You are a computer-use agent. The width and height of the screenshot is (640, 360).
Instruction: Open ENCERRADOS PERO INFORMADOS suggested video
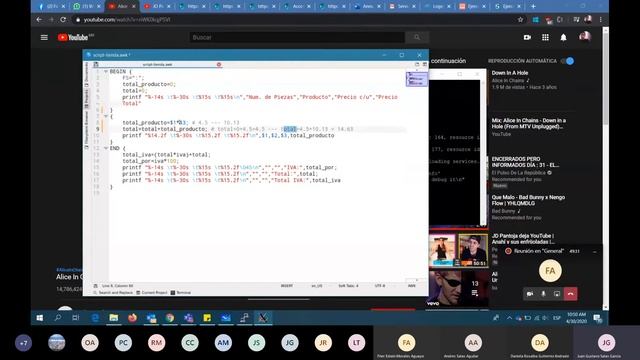point(525,162)
